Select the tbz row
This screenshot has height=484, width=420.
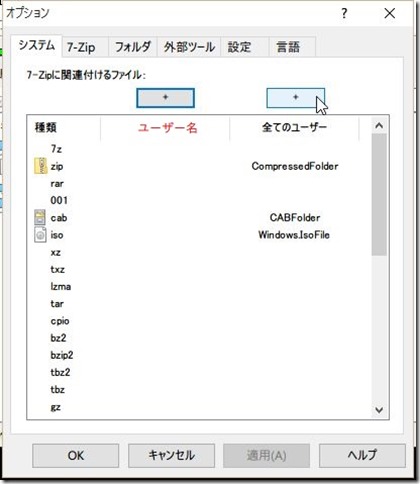pyautogui.click(x=58, y=389)
